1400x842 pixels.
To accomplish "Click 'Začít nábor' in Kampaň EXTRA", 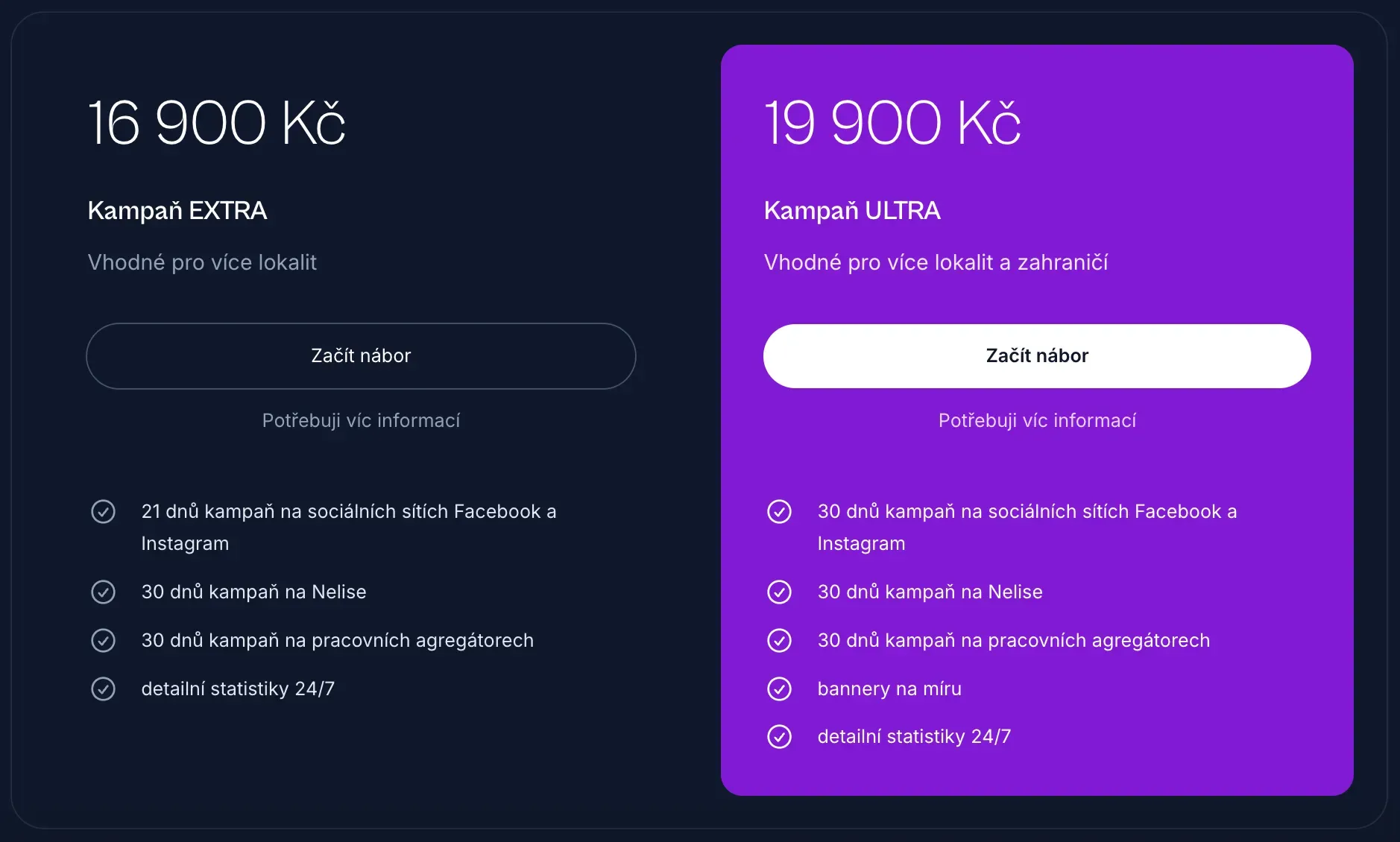I will click(x=361, y=356).
